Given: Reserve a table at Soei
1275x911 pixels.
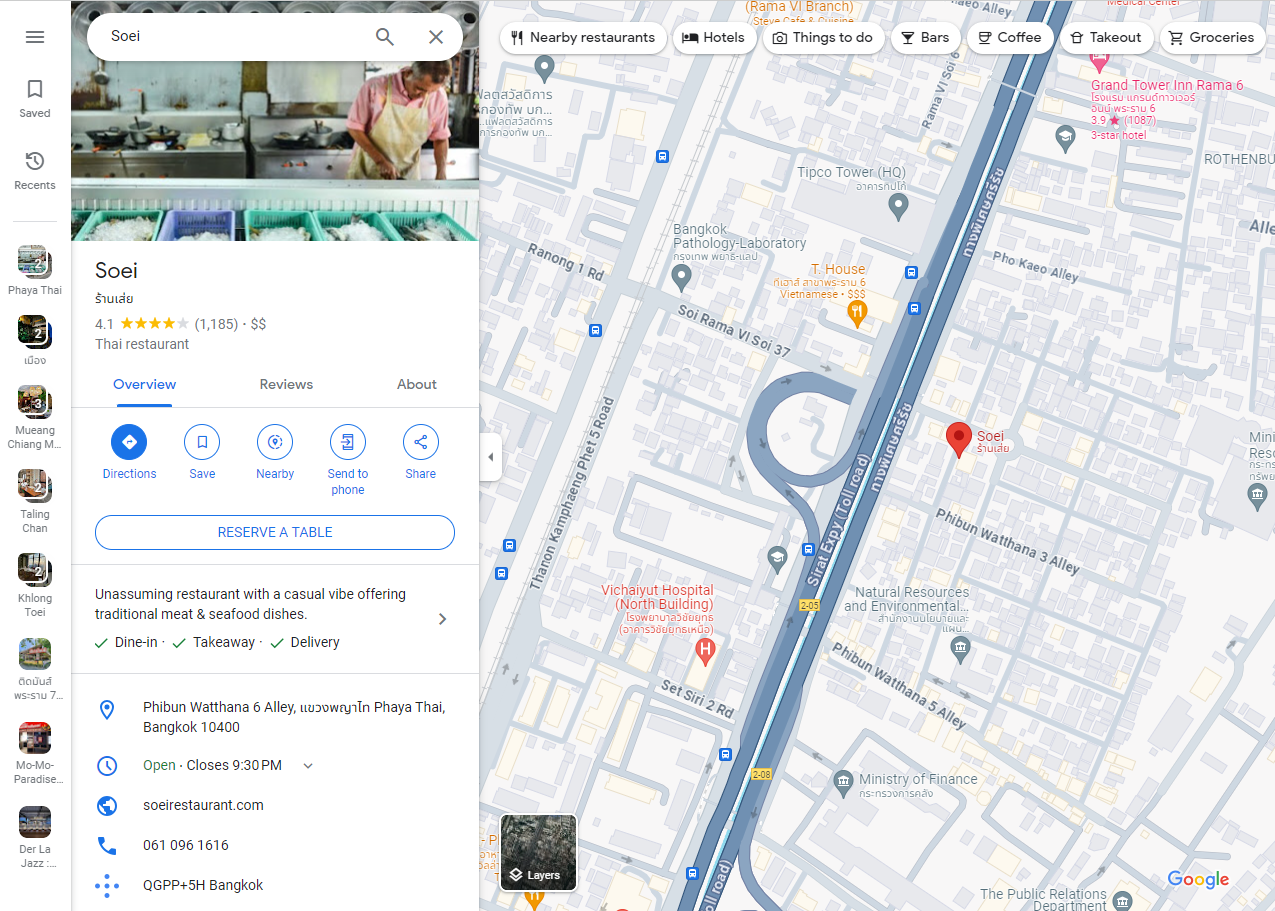Looking at the screenshot, I should (x=274, y=532).
